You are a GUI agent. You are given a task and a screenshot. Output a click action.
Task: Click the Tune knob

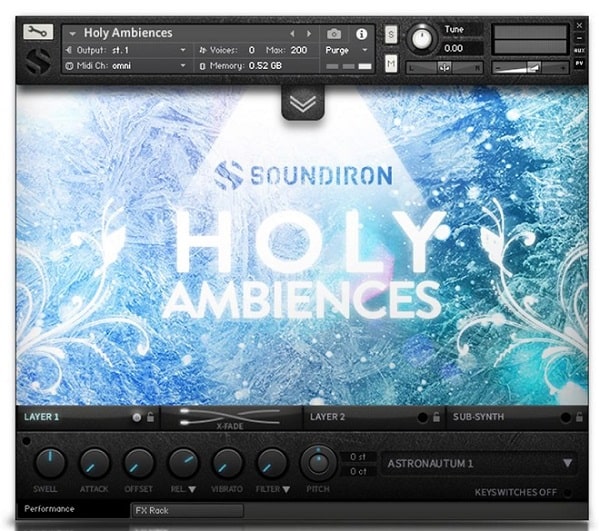point(421,38)
